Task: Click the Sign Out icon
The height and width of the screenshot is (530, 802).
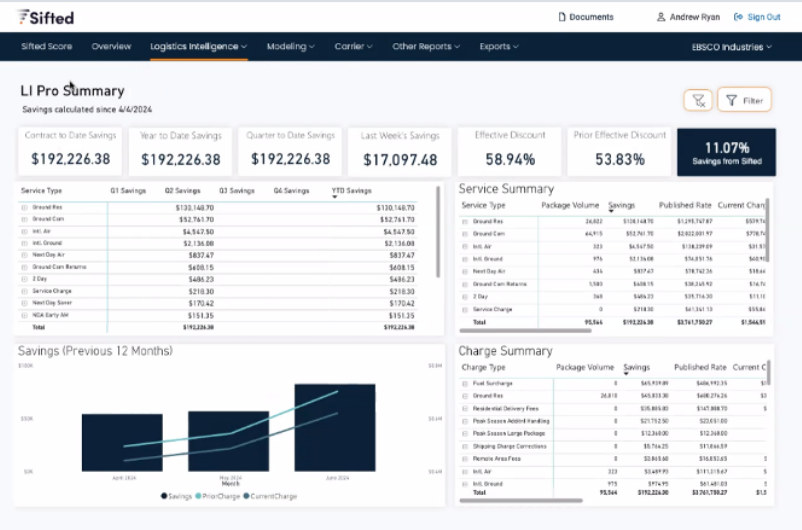Action: [x=738, y=17]
